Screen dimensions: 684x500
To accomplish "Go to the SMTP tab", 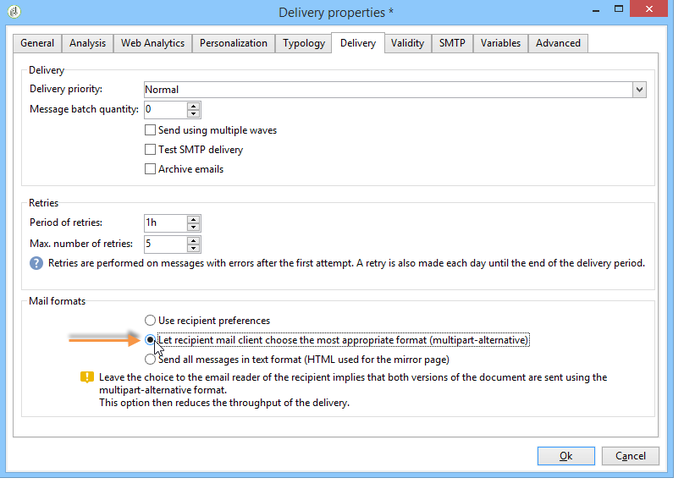I will pyautogui.click(x=452, y=43).
